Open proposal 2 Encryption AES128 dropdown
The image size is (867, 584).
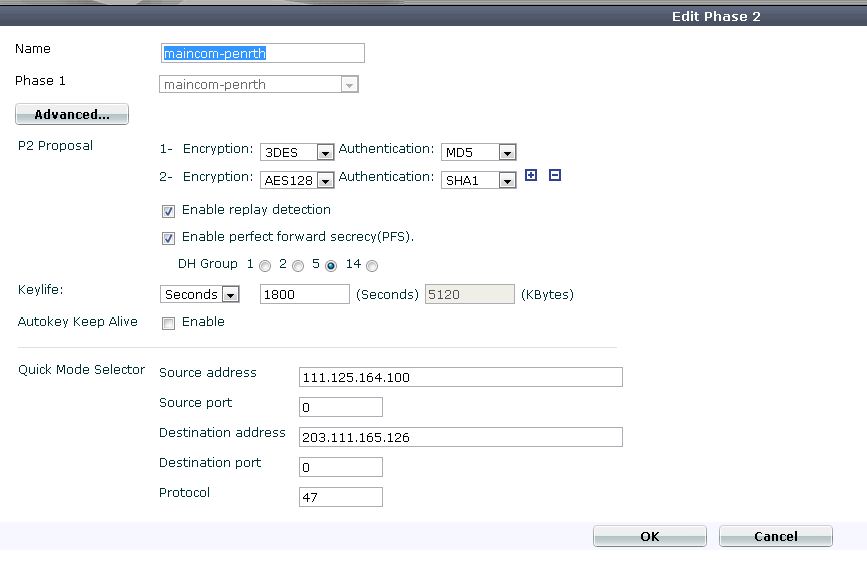tap(297, 180)
